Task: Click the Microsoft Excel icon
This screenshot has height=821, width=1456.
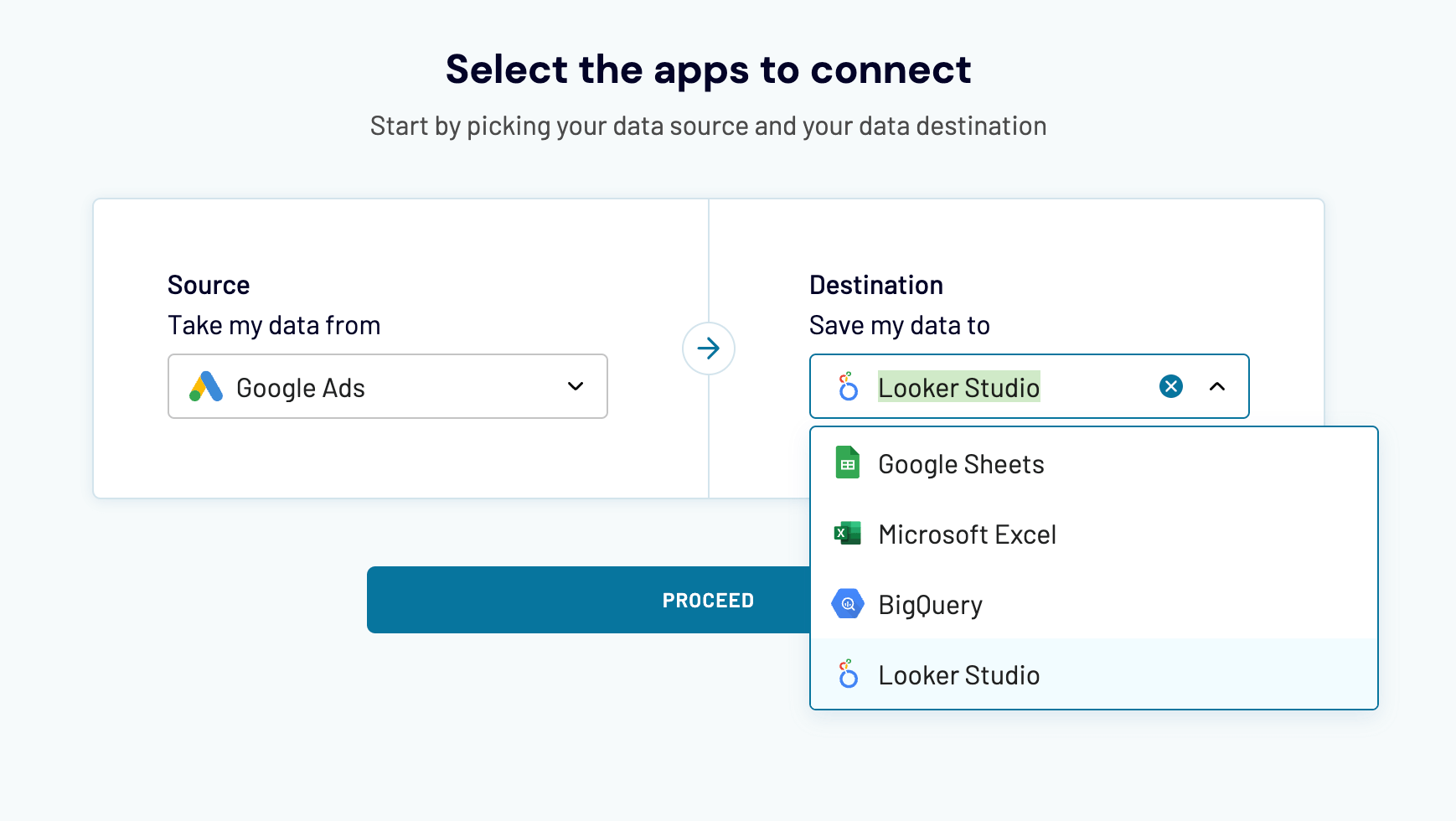Action: coord(847,533)
